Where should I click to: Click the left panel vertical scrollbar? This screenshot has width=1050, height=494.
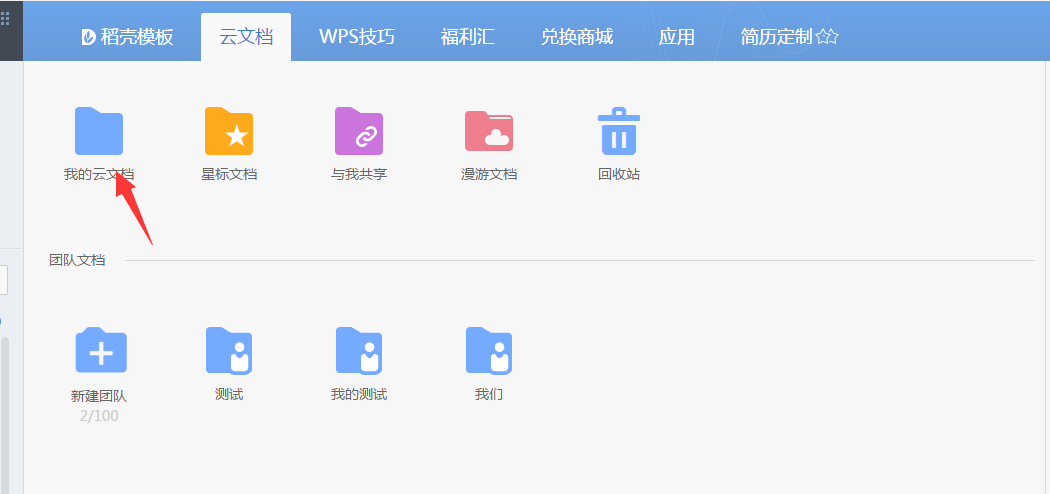point(4,410)
